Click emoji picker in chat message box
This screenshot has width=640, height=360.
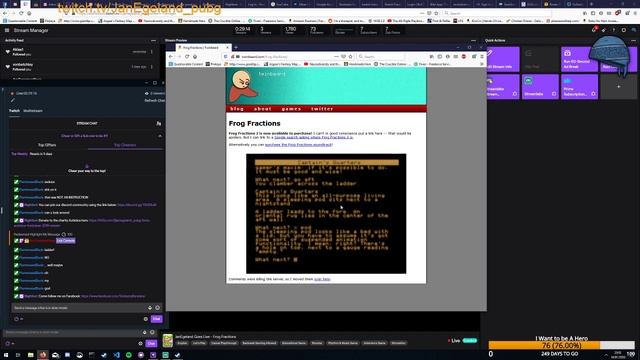click(x=158, y=308)
